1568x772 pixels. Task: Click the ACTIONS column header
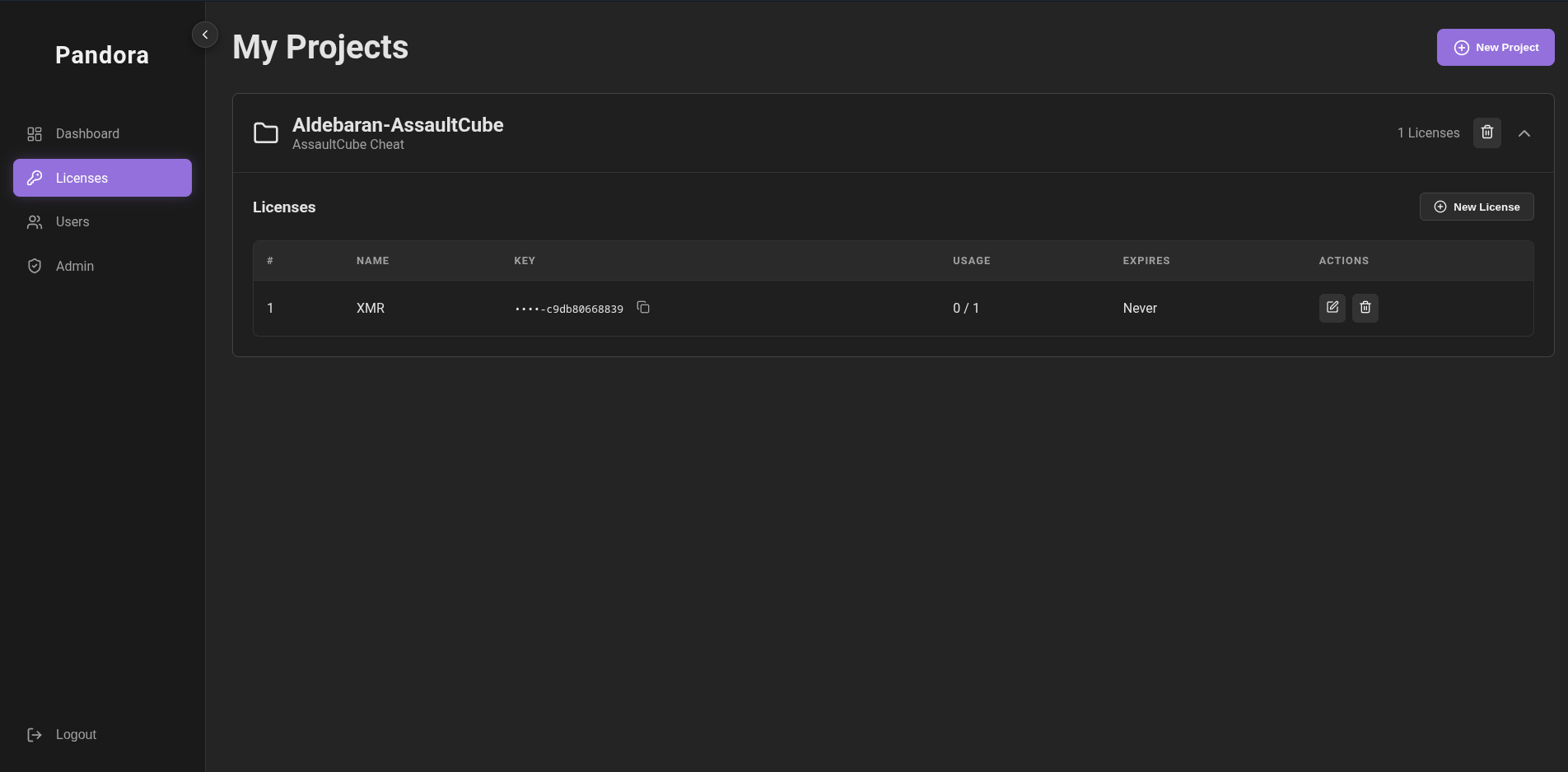[x=1344, y=261]
